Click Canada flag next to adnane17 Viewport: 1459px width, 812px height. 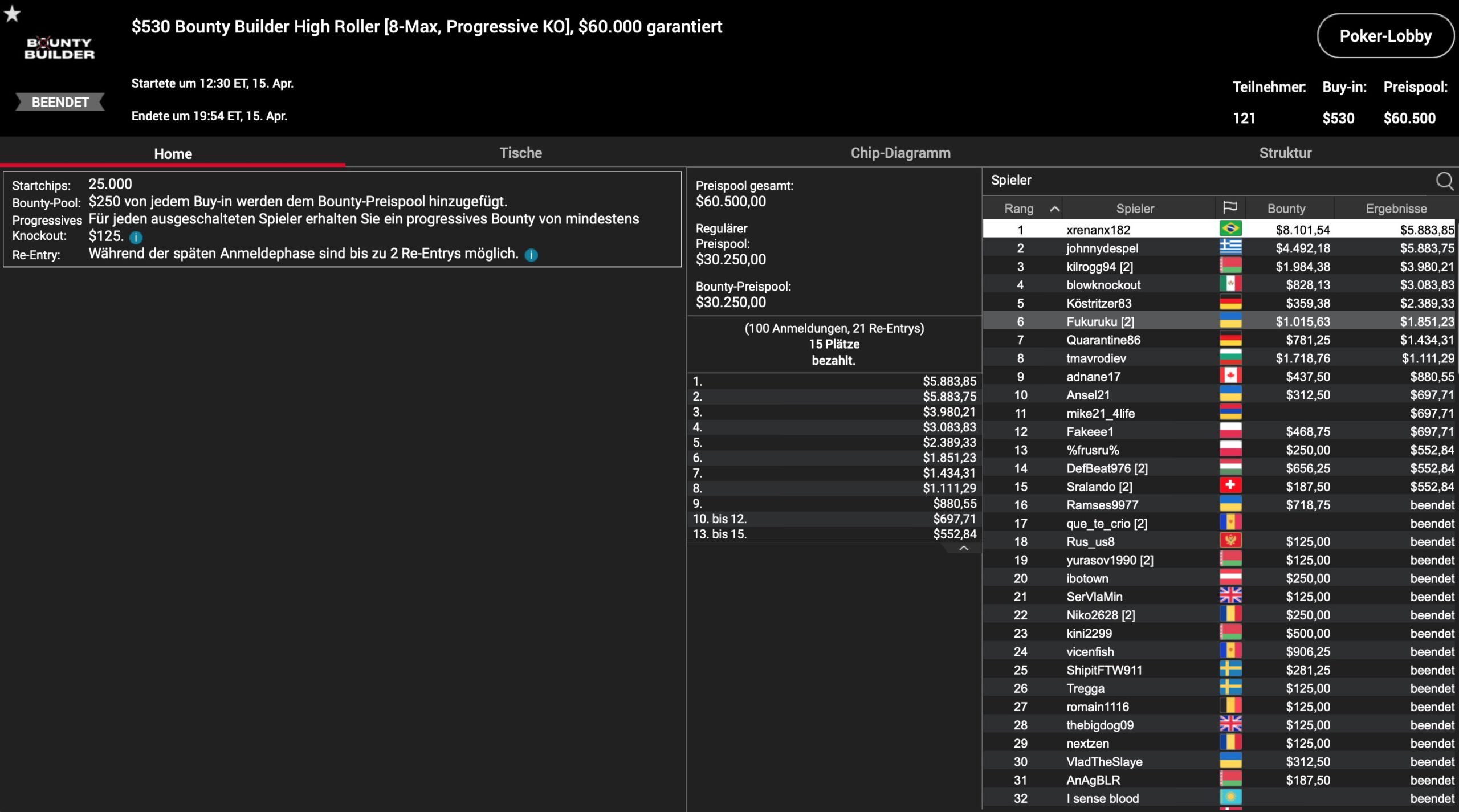1230,376
